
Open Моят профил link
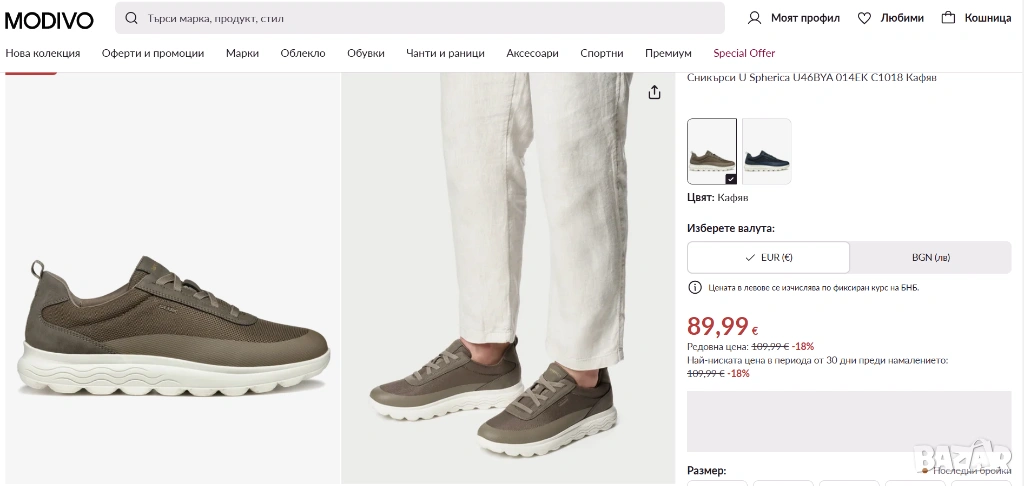(x=805, y=18)
